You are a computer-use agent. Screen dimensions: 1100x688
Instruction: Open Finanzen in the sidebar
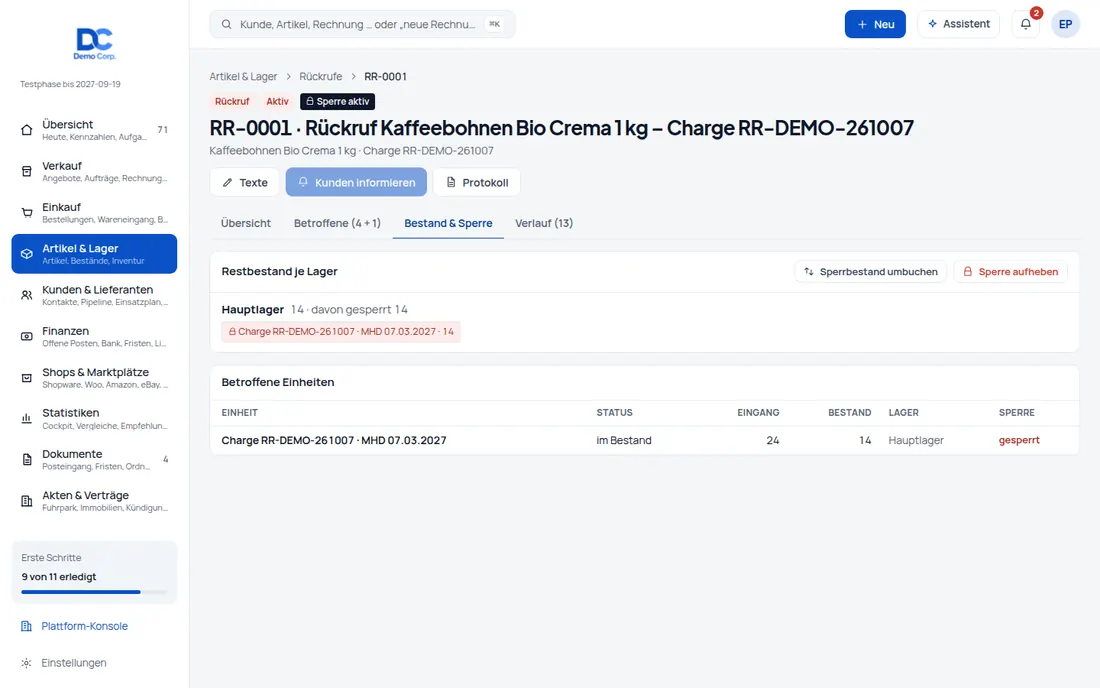tap(94, 337)
